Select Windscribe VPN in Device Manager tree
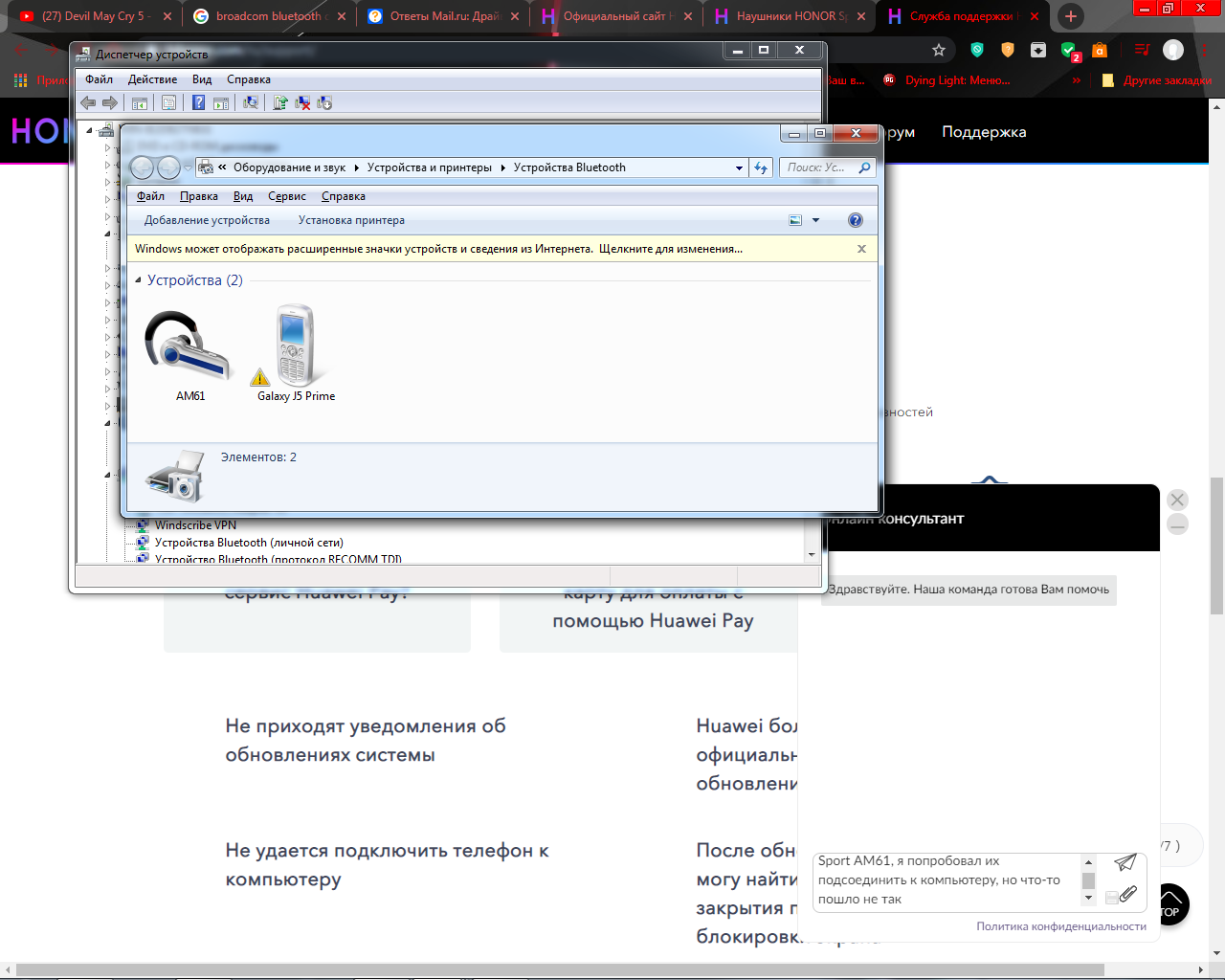This screenshot has width=1225, height=980. click(195, 525)
